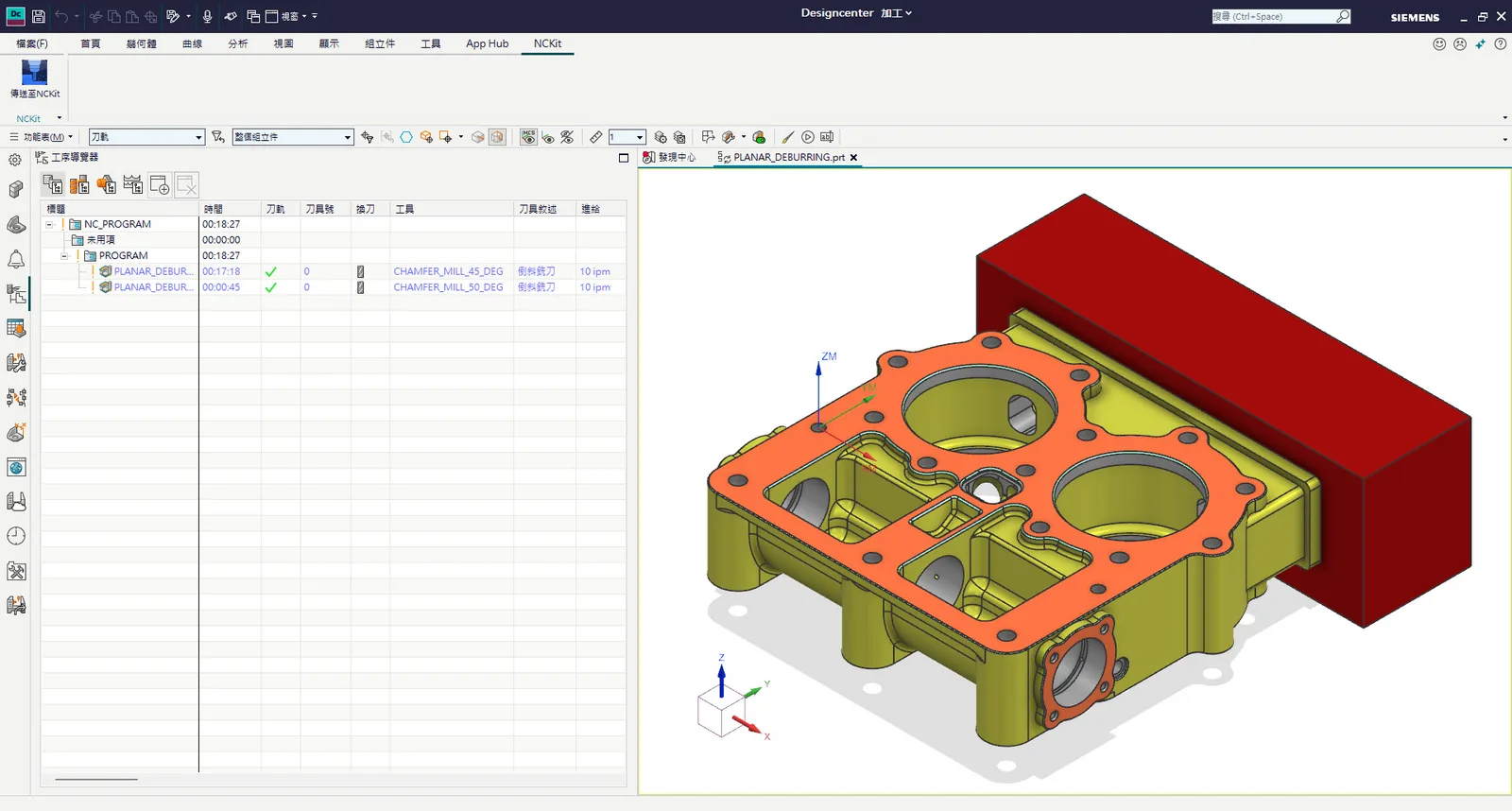Switch to the App Hub ribbon tab

(487, 43)
